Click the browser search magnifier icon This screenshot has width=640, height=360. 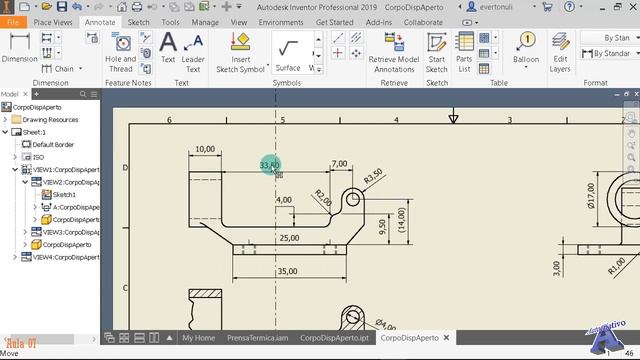click(83, 94)
